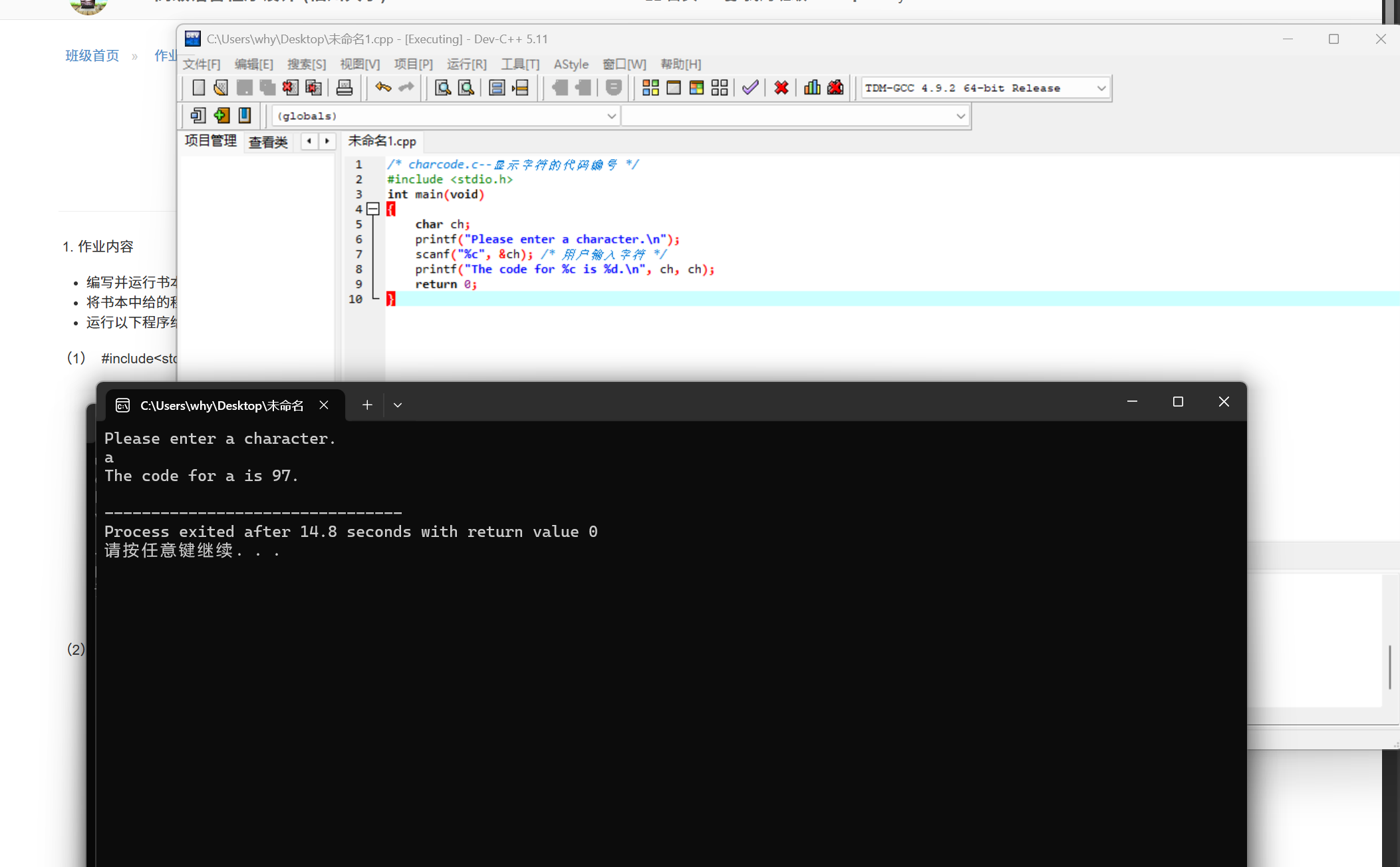Image resolution: width=1400 pixels, height=867 pixels.
Task: Click the Print icon in toolbar
Action: pos(344,87)
